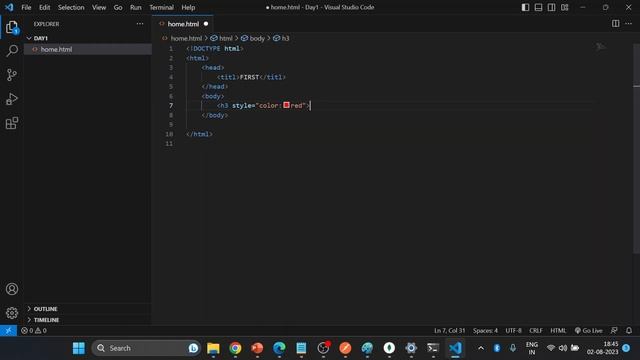Open notifications bell in status bar
Image resolution: width=640 pixels, height=360 pixels.
629,331
